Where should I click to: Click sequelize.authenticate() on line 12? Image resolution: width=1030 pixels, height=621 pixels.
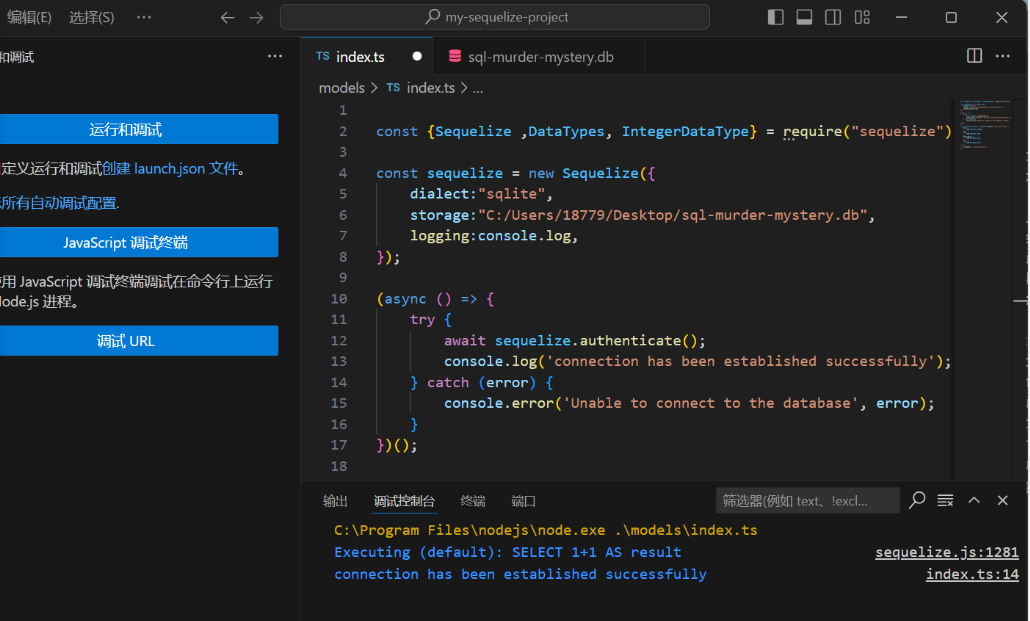click(x=600, y=341)
